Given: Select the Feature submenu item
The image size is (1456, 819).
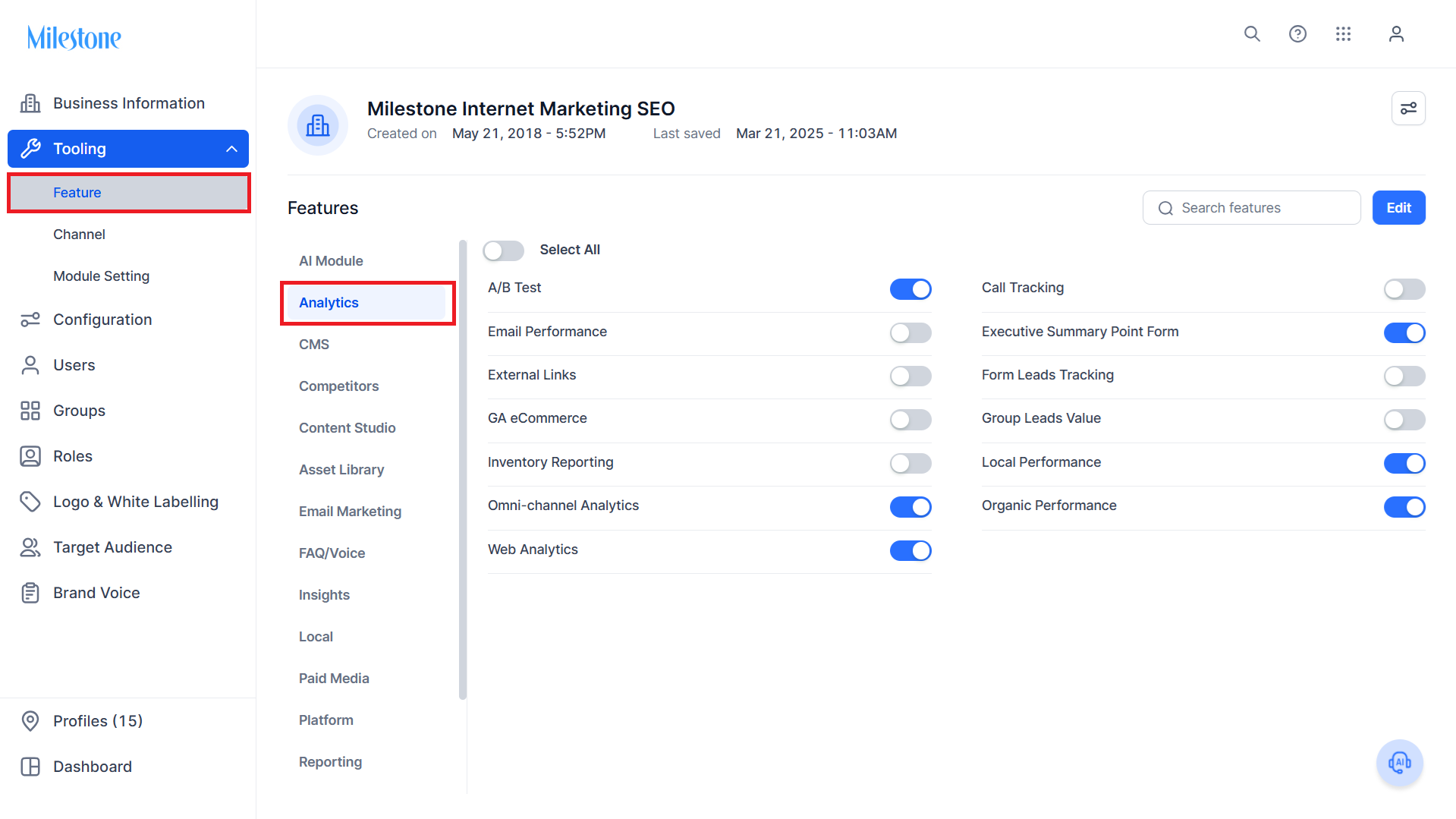Looking at the screenshot, I should point(128,193).
